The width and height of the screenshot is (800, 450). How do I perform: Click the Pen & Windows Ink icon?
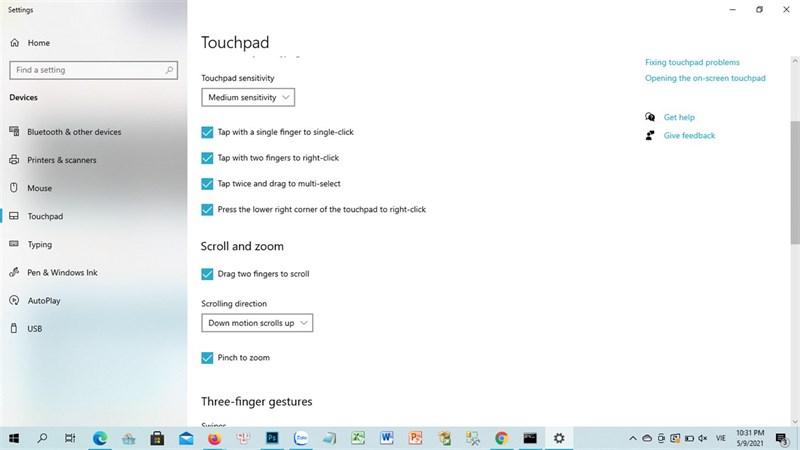click(14, 272)
